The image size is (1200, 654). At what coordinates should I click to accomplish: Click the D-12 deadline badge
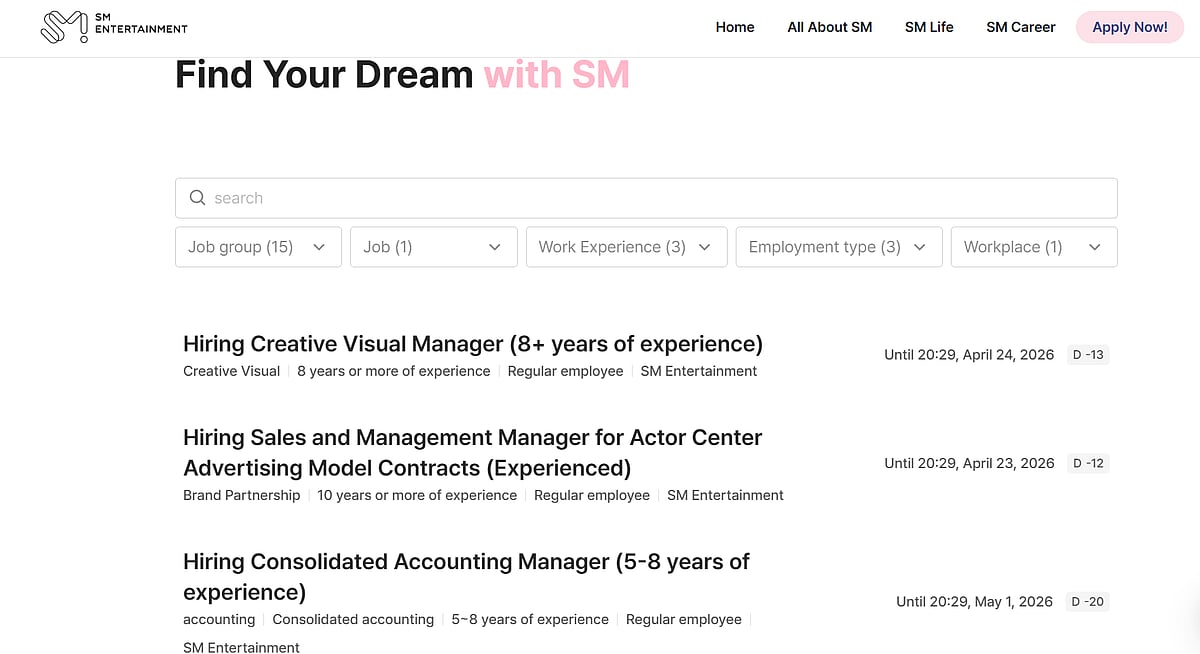[1087, 463]
